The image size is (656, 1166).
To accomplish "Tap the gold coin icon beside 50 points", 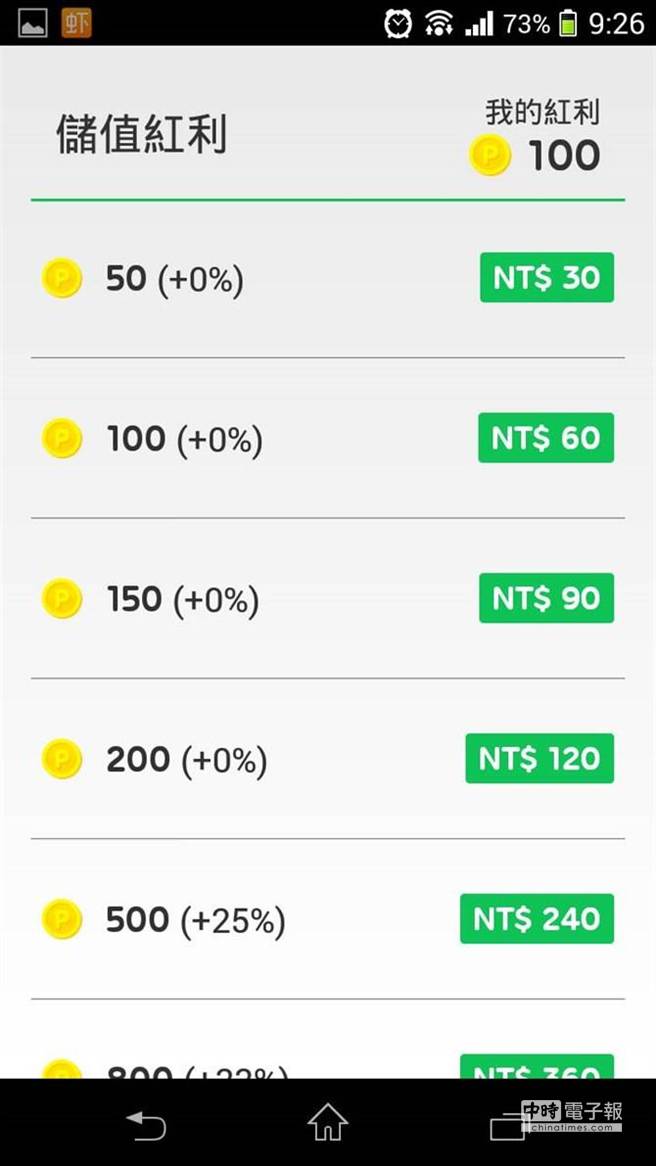I will (62, 278).
